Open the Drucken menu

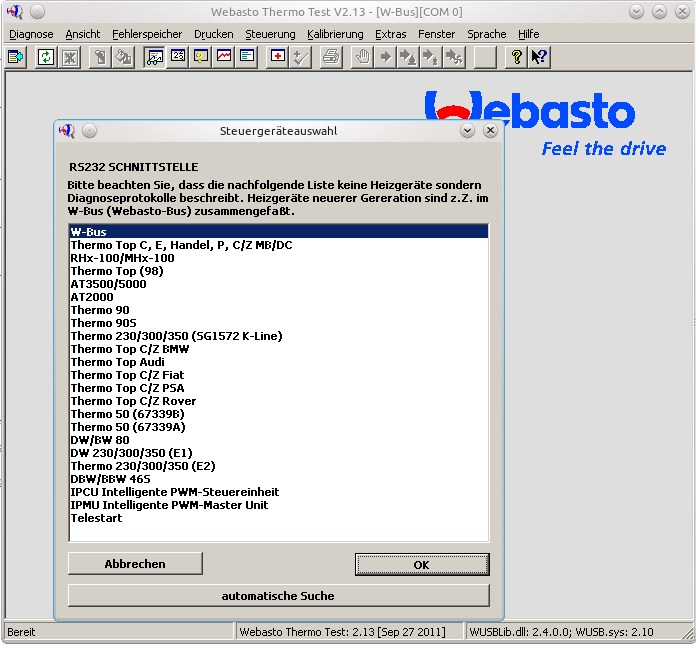tap(214, 34)
